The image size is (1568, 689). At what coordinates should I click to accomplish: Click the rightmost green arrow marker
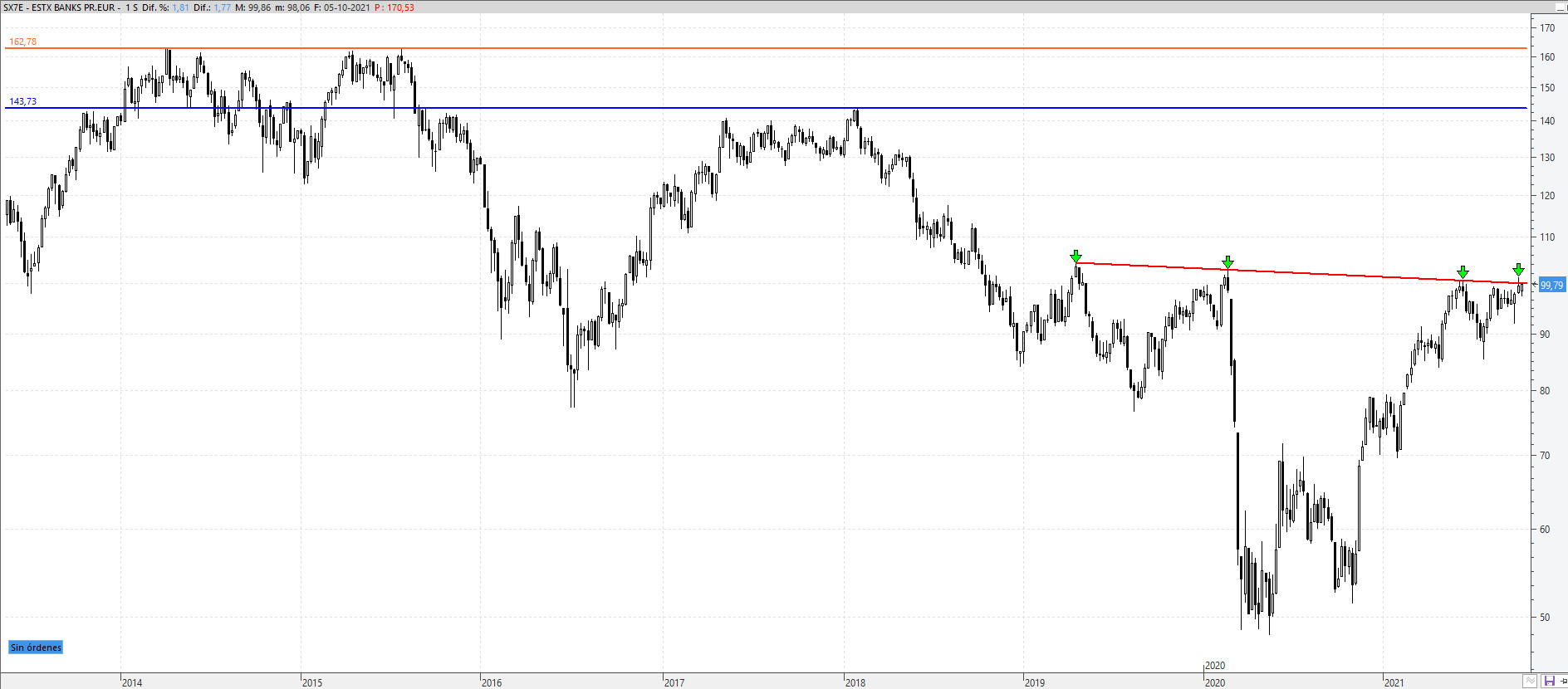[1518, 270]
